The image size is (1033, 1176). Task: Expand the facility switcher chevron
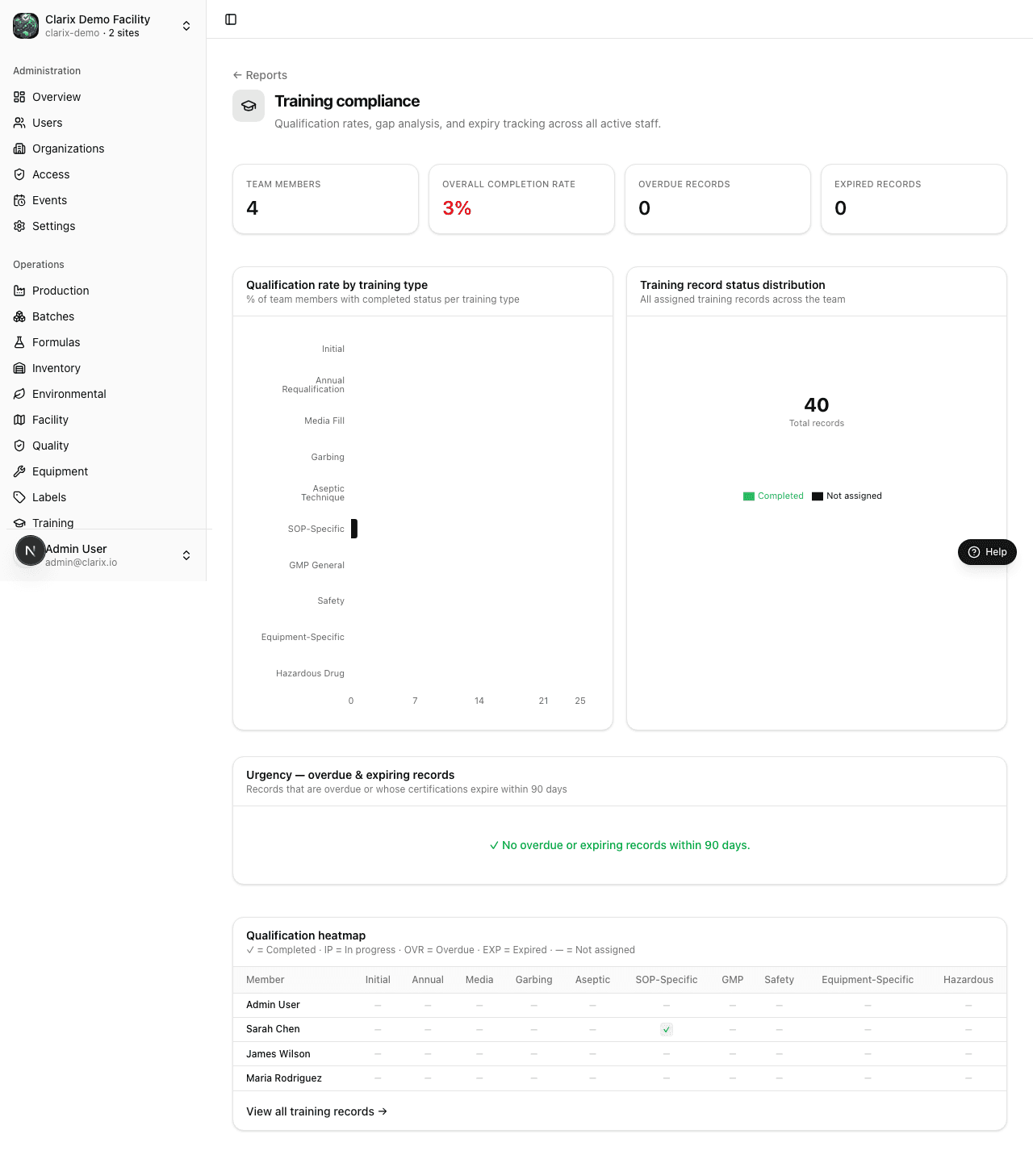pyautogui.click(x=186, y=26)
